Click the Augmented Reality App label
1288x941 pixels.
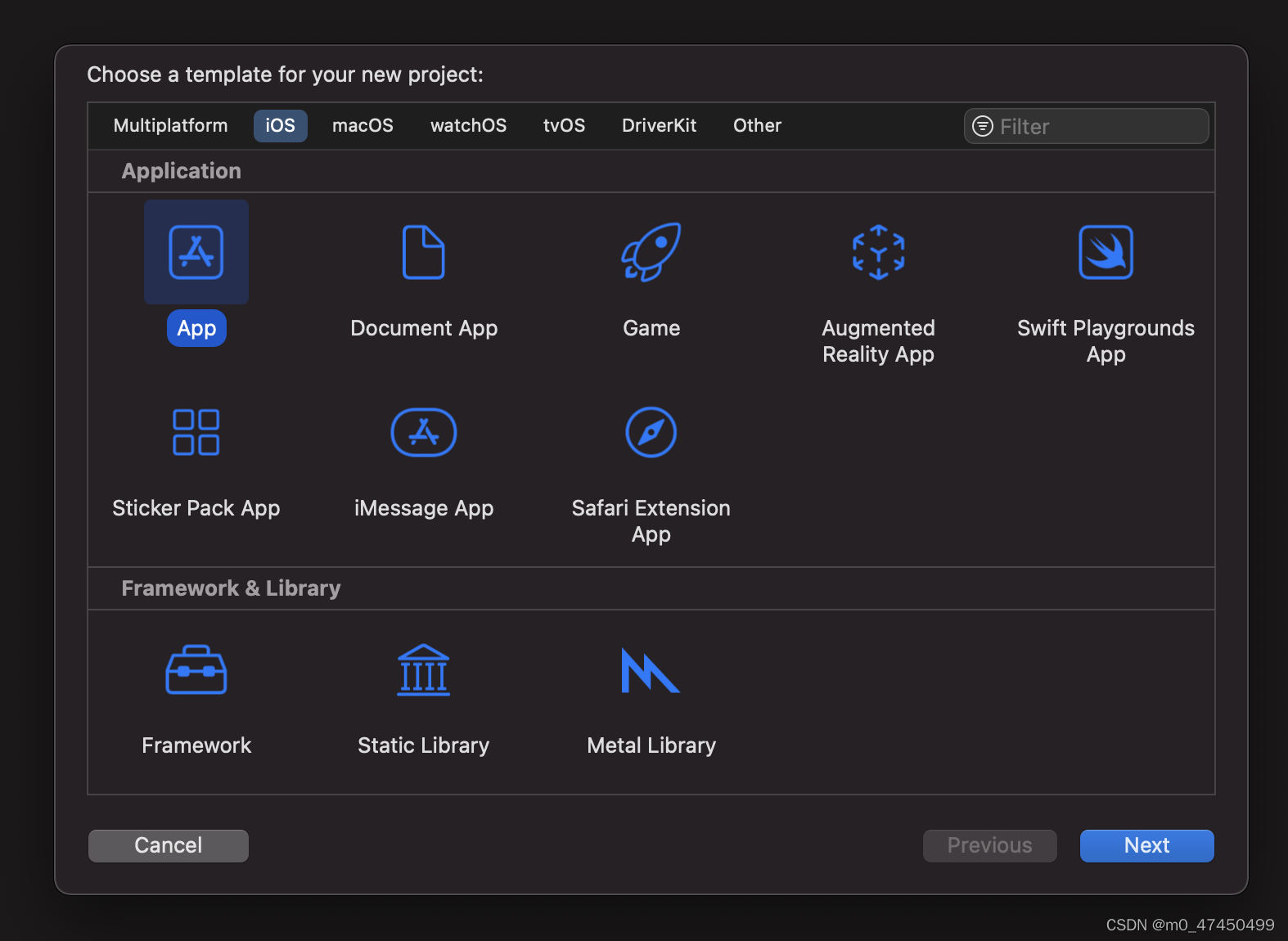tap(879, 341)
